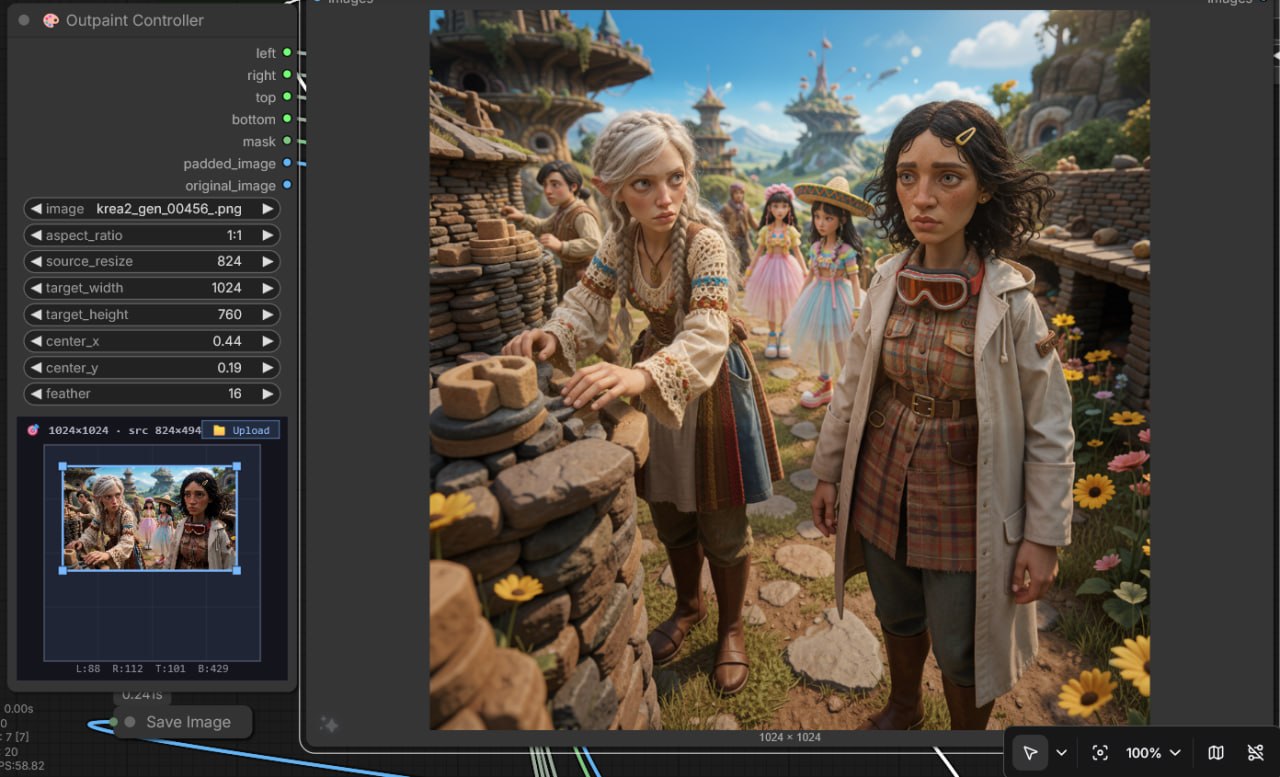The height and width of the screenshot is (777, 1280).
Task: Click the target icon beside 1024×1024 text
Action: (33, 430)
